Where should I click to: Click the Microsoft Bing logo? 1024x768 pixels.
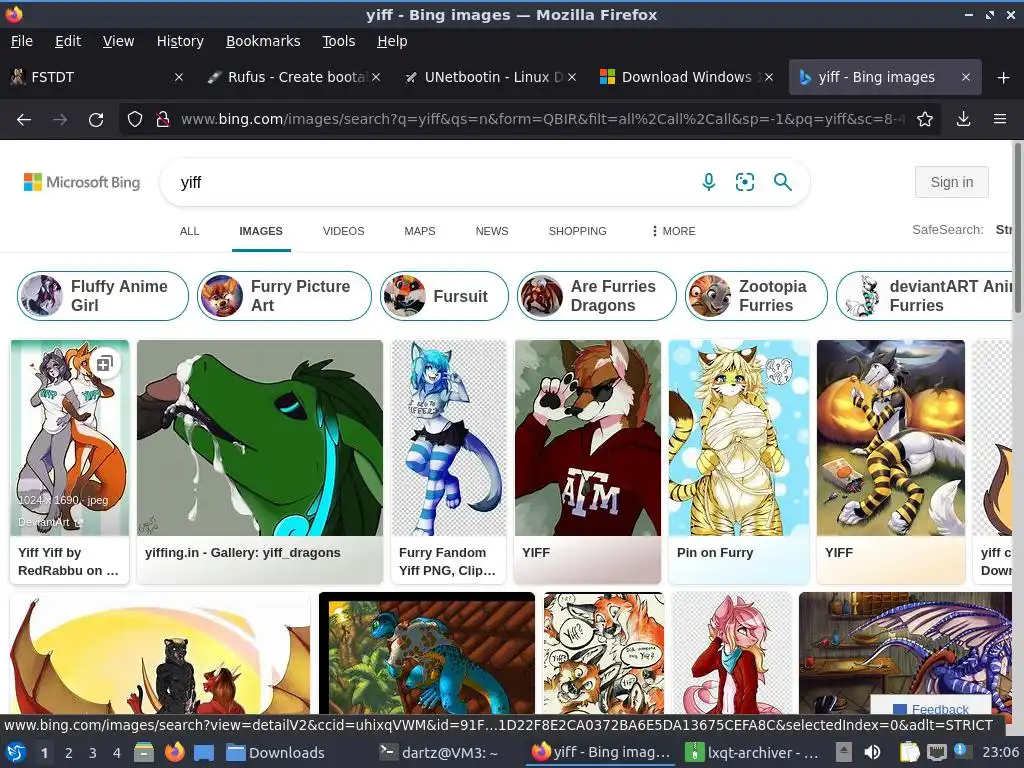(82, 182)
